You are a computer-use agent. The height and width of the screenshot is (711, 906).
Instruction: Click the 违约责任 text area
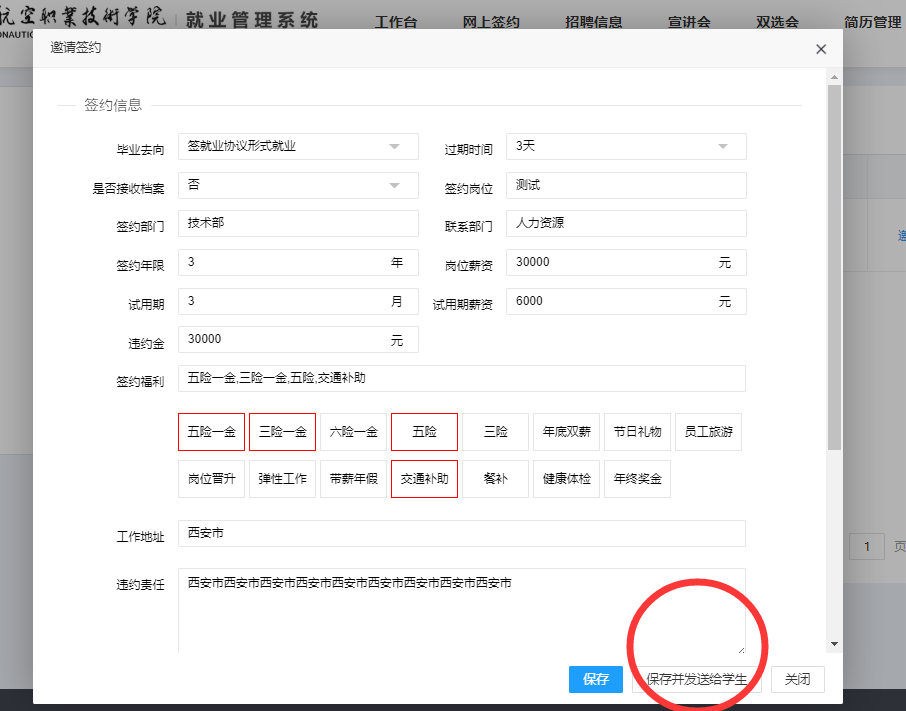(461, 612)
